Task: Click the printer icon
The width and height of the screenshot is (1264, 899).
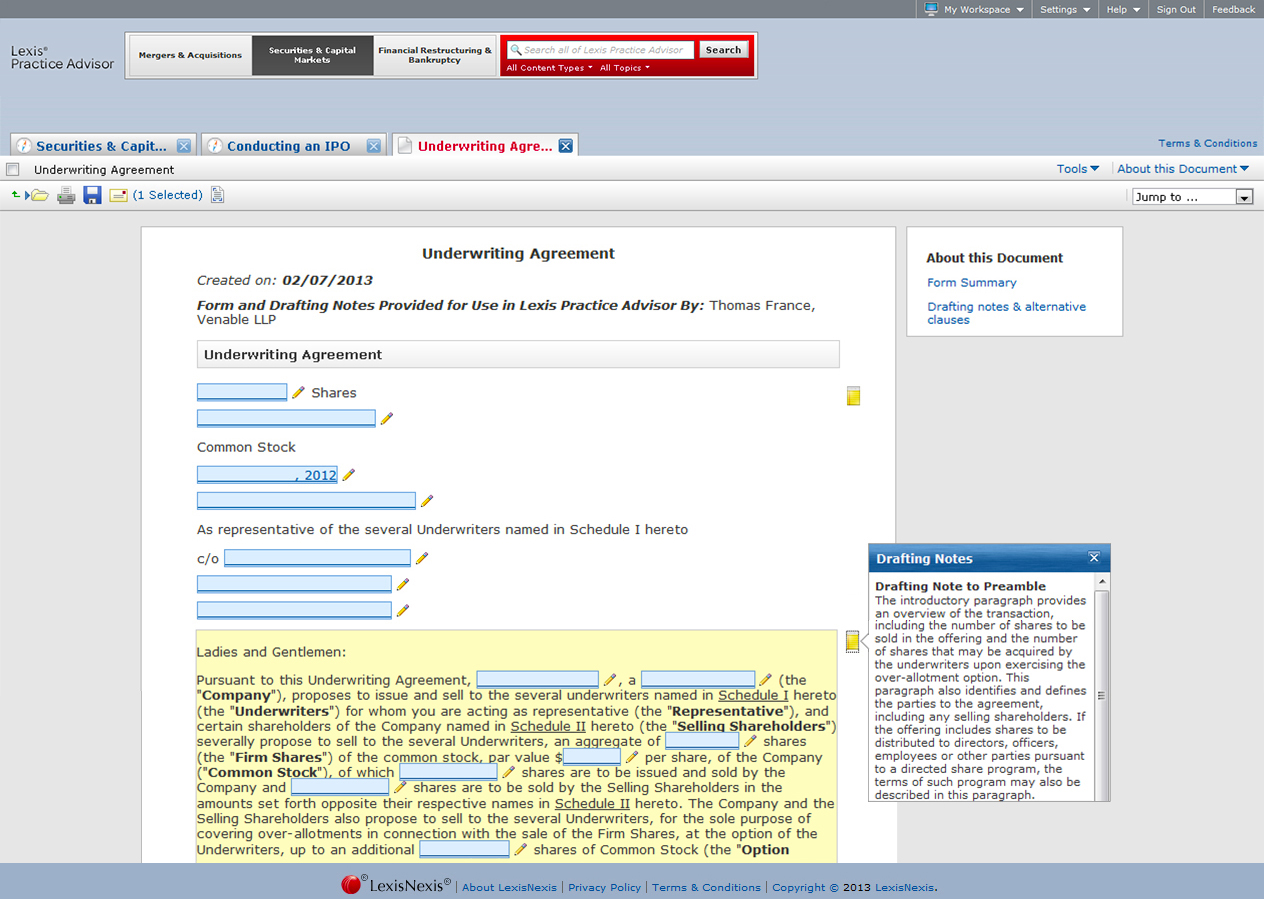Action: [x=66, y=195]
